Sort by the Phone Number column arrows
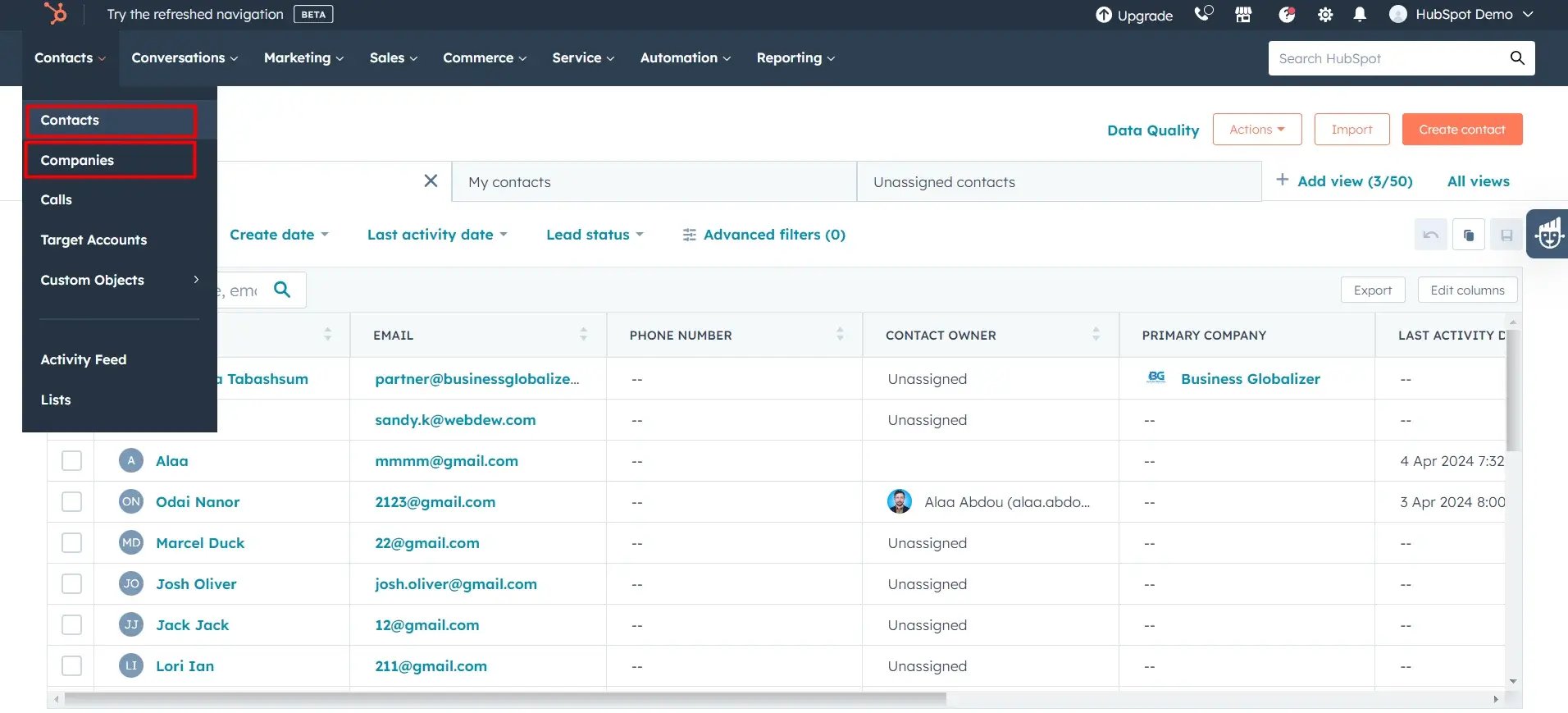The height and width of the screenshot is (713, 1568). click(x=840, y=334)
